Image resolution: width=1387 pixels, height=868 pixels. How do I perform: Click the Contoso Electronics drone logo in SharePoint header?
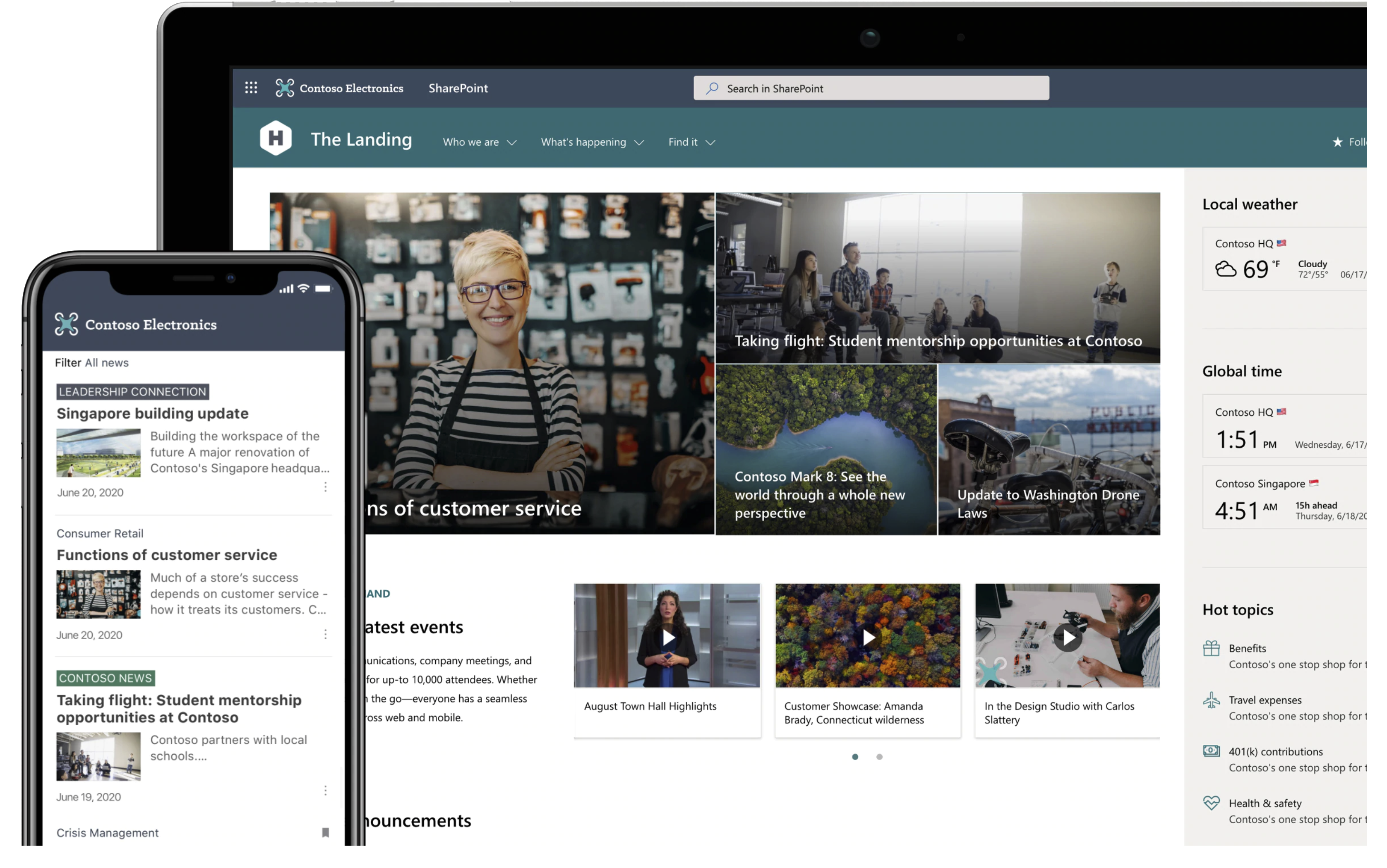pyautogui.click(x=285, y=88)
